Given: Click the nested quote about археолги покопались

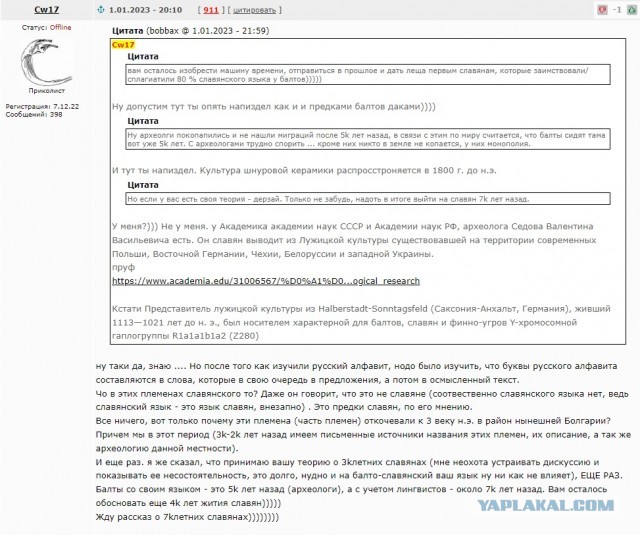Looking at the screenshot, I should (368, 139).
